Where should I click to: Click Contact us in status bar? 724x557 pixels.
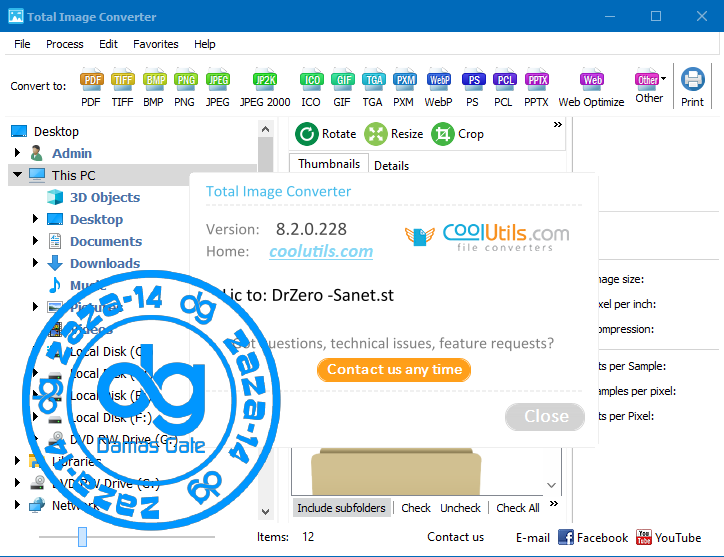455,537
